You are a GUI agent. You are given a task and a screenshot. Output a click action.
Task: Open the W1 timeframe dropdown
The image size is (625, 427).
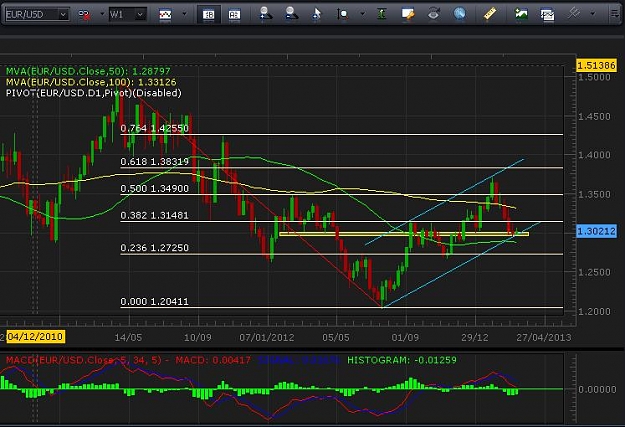coord(127,15)
